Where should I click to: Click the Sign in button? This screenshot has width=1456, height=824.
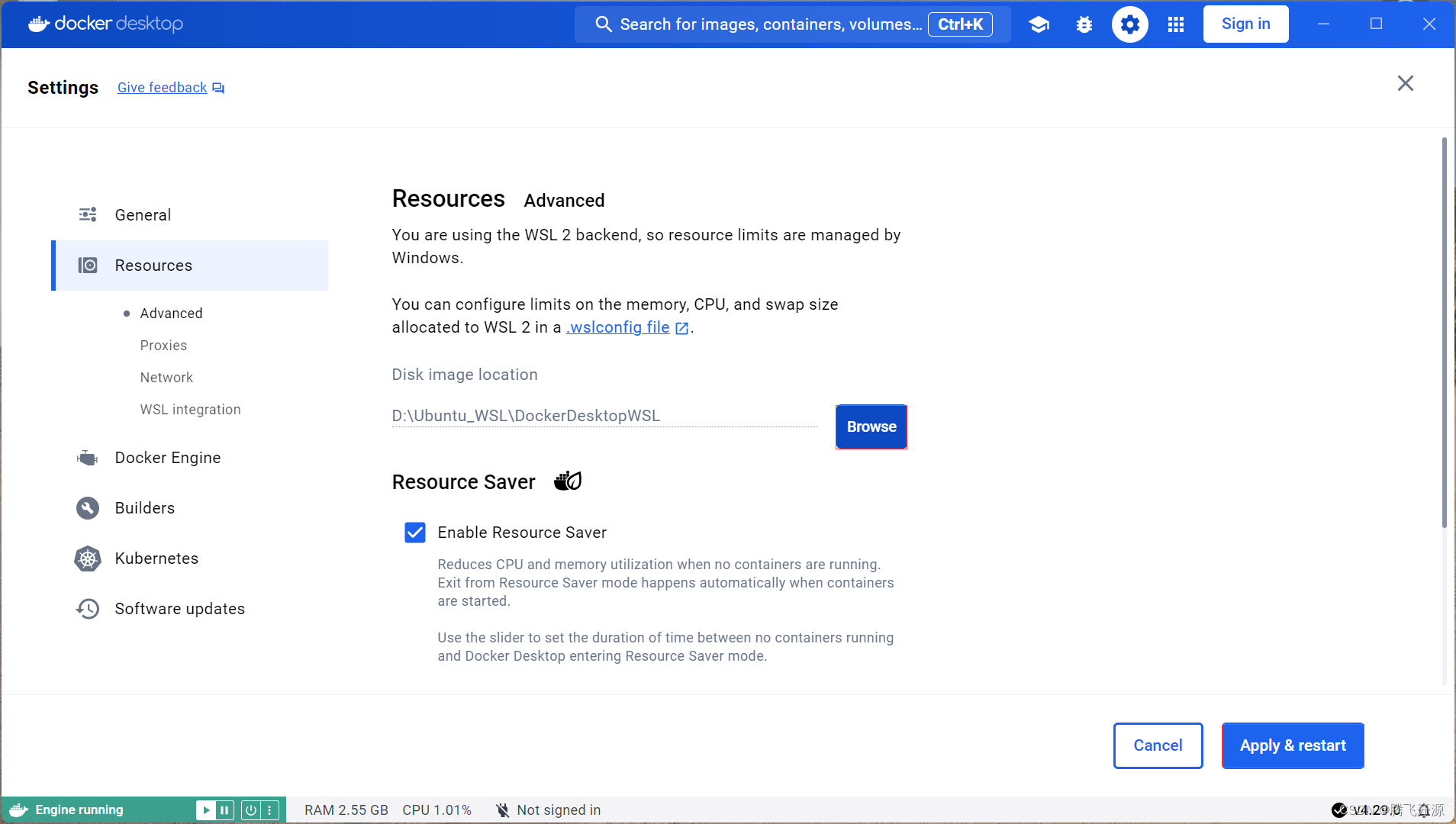pos(1245,24)
